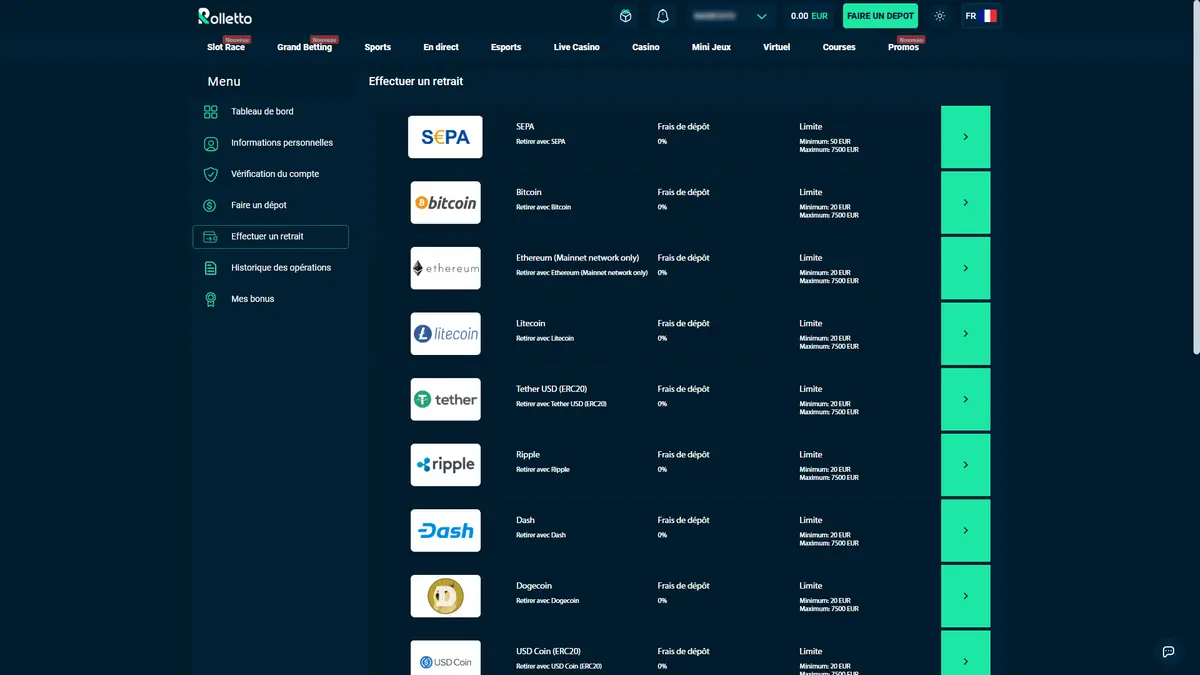The image size is (1200, 675).
Task: Click the Rolletto logo
Action: click(225, 16)
